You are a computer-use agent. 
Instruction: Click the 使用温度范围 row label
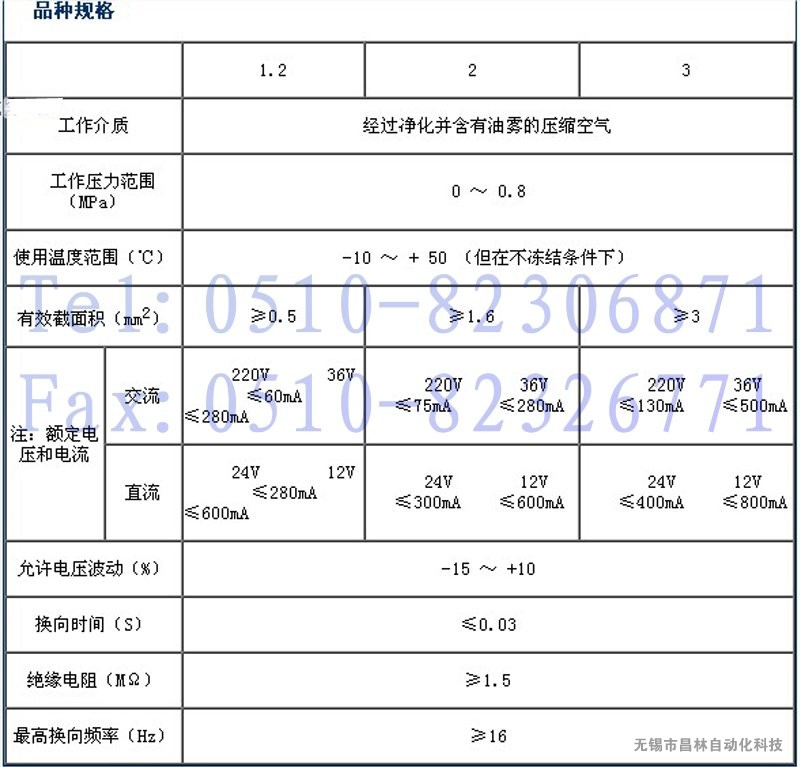(x=89, y=257)
